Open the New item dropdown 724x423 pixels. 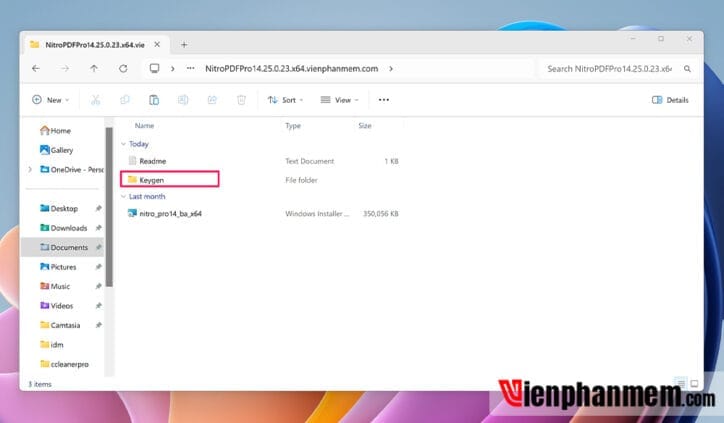(50, 100)
